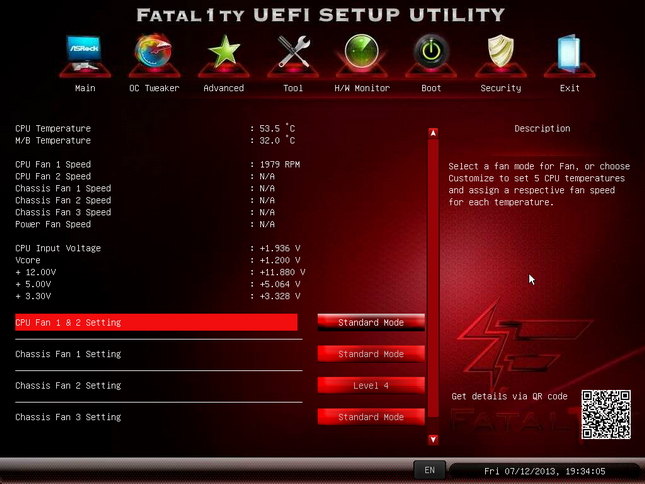Screen dimensions: 645x484
Task: Open the Boot tab label
Action: (431, 88)
